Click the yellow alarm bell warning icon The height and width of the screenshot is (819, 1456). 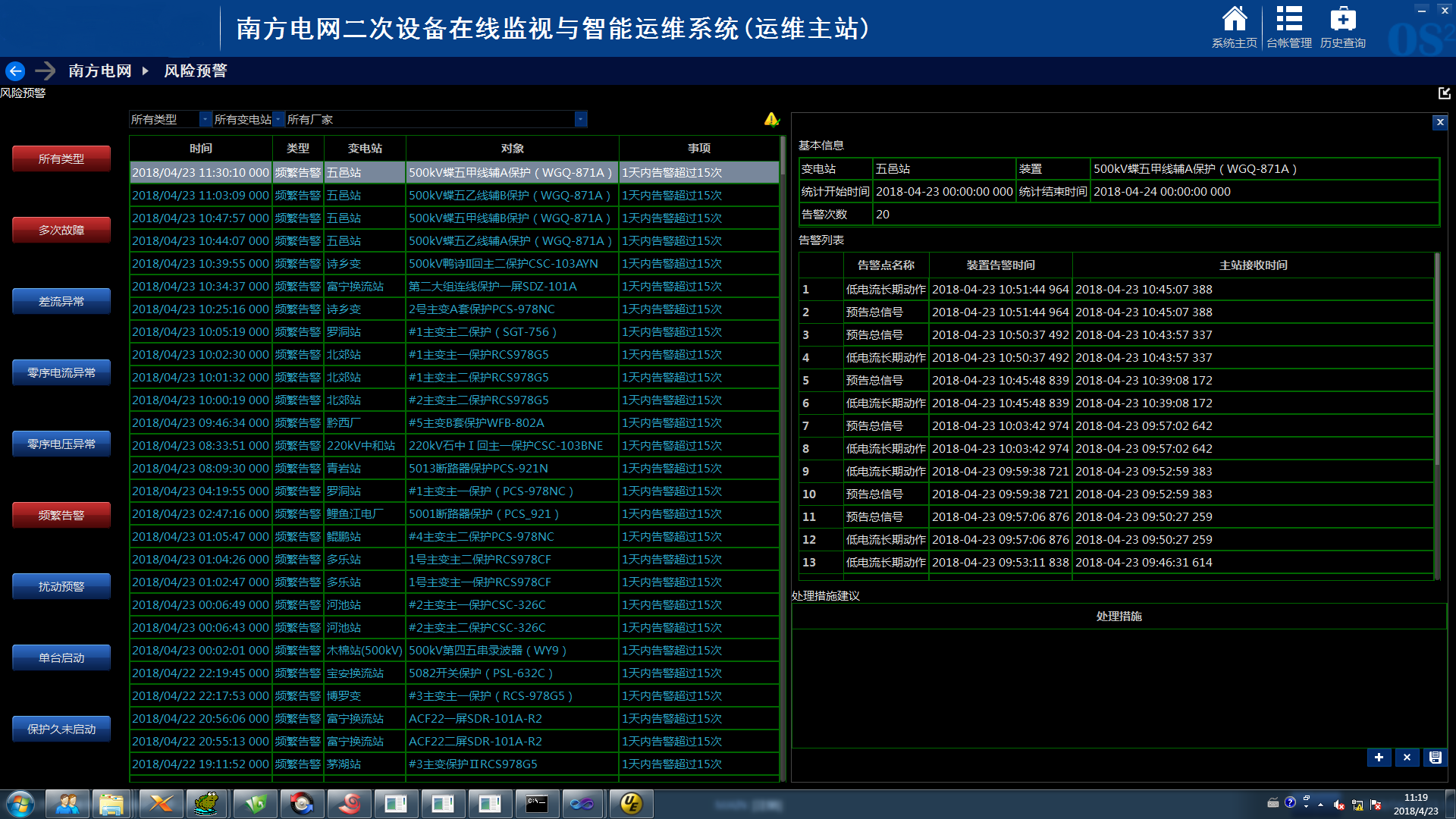click(x=771, y=119)
